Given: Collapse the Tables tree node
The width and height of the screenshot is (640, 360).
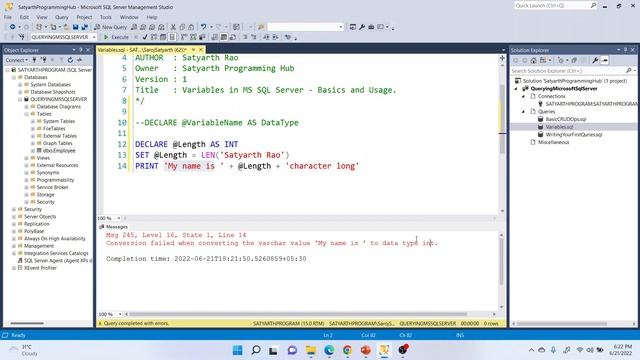Looking at the screenshot, I should (x=27, y=114).
